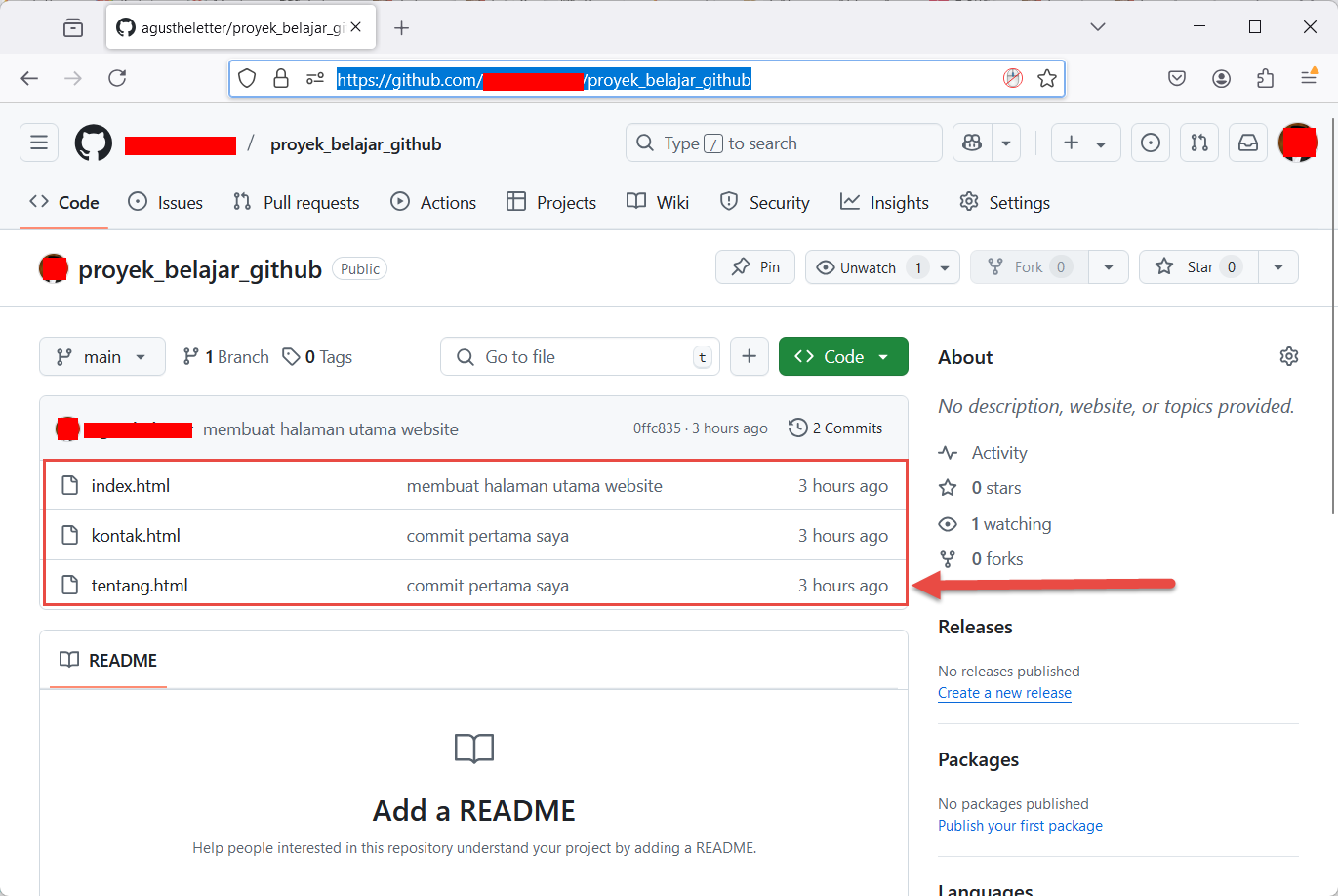The image size is (1338, 896).
Task: Switch to the Actions tab
Action: tap(433, 203)
